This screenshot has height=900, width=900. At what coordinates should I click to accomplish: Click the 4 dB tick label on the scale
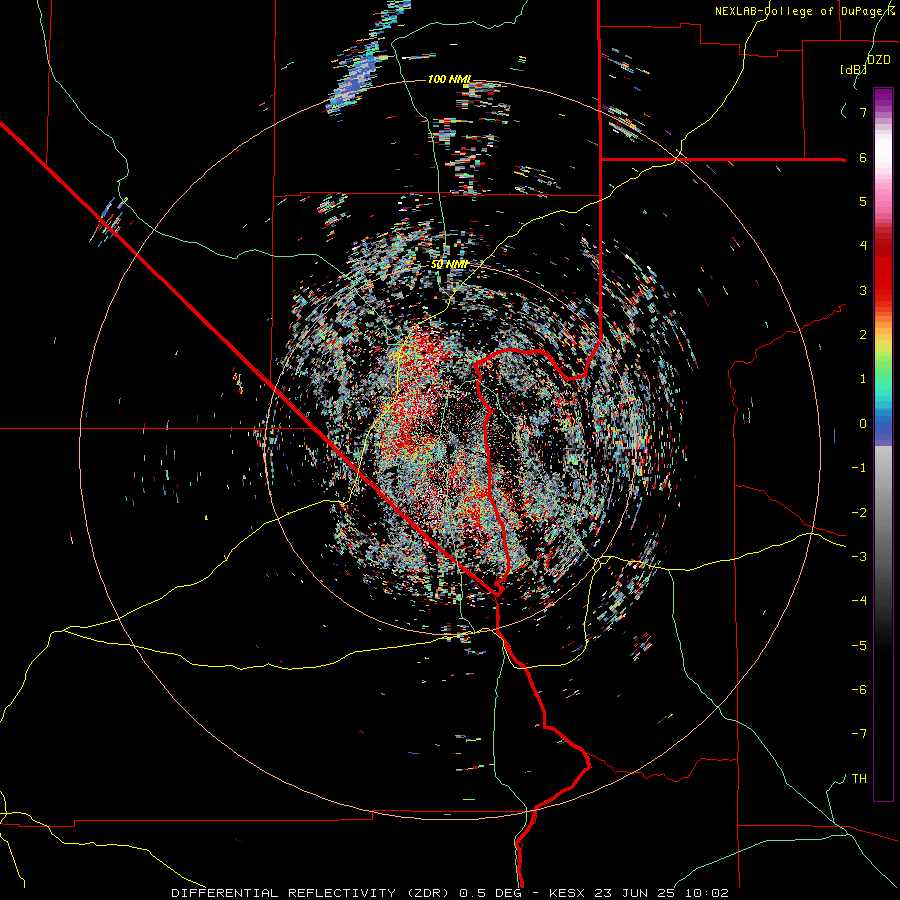coord(863,246)
